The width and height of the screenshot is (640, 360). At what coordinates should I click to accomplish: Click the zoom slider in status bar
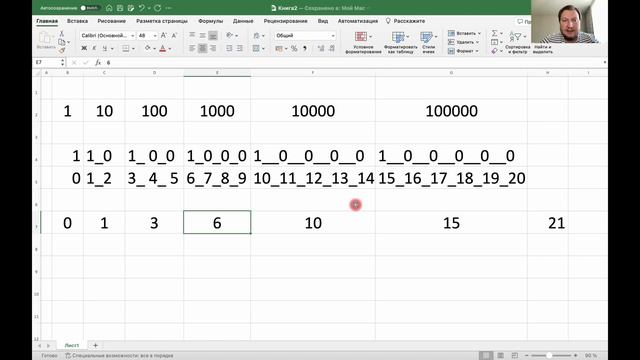point(551,356)
